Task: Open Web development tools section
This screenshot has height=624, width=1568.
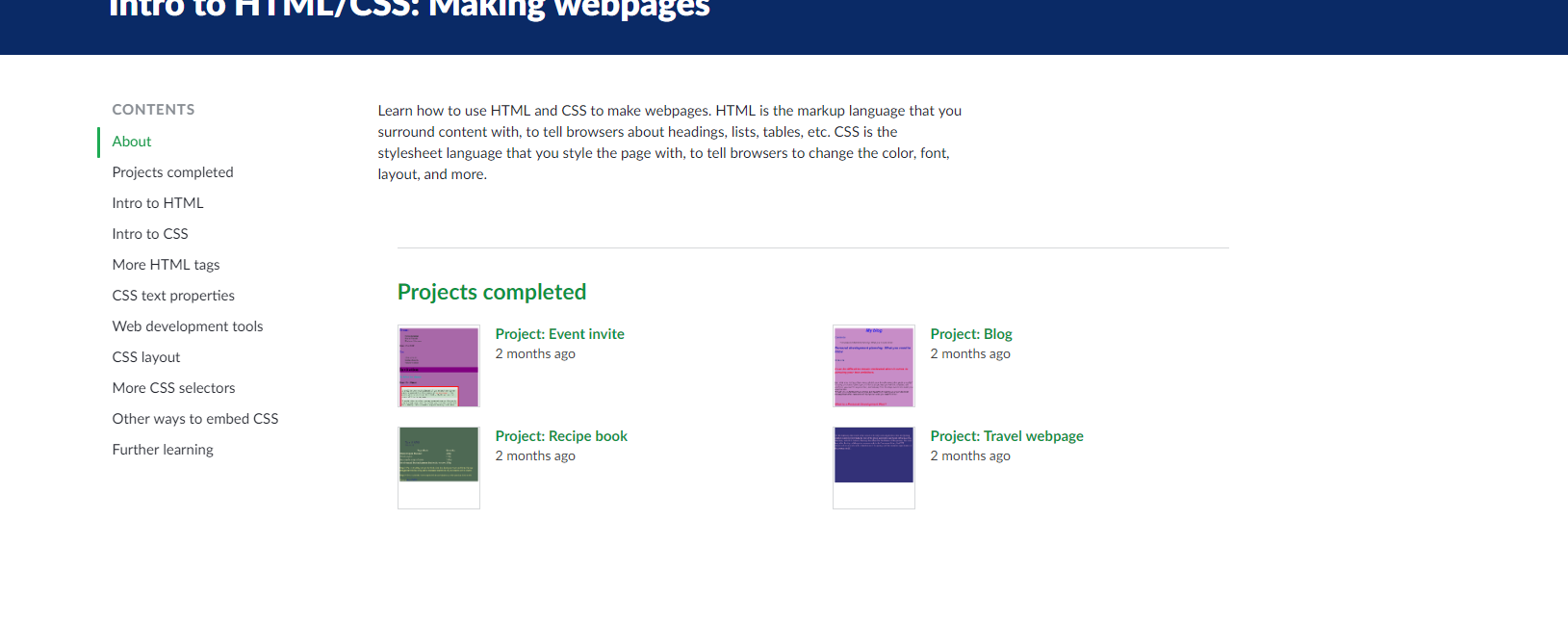Action: pos(188,326)
